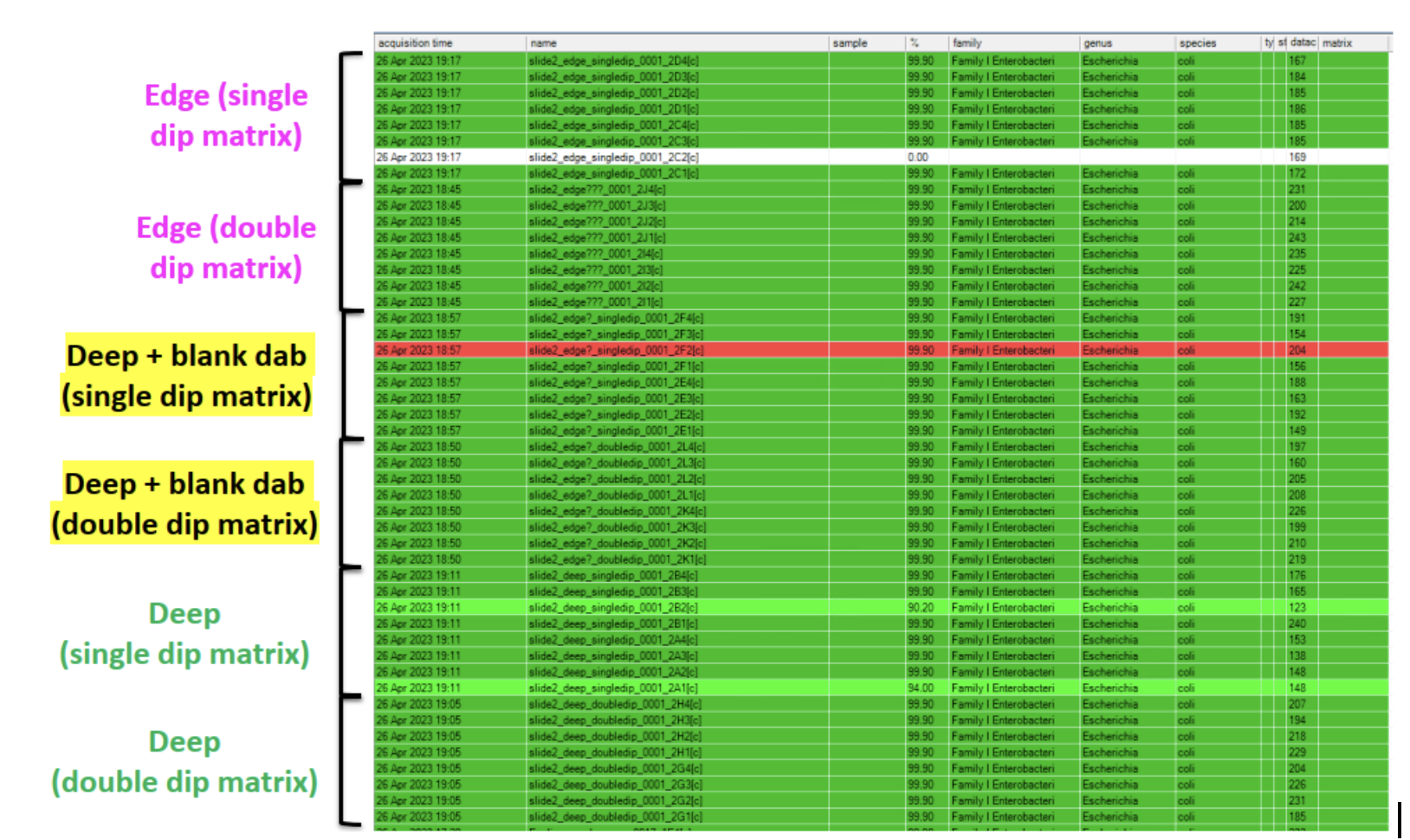Select row slide2_edge_singledip_0001_2D2[c]
1410x840 pixels.
point(882,93)
